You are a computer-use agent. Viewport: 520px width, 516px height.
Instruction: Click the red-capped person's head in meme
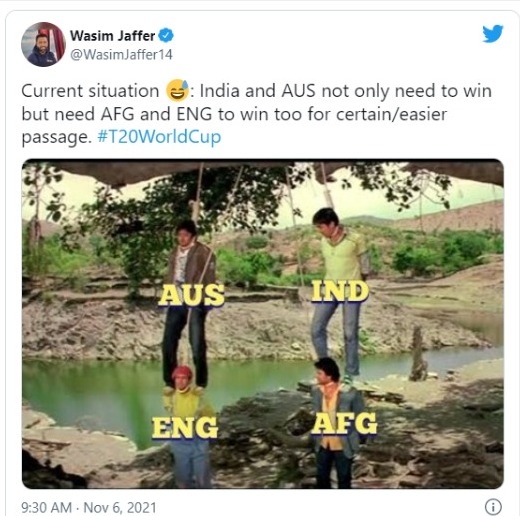pos(182,376)
